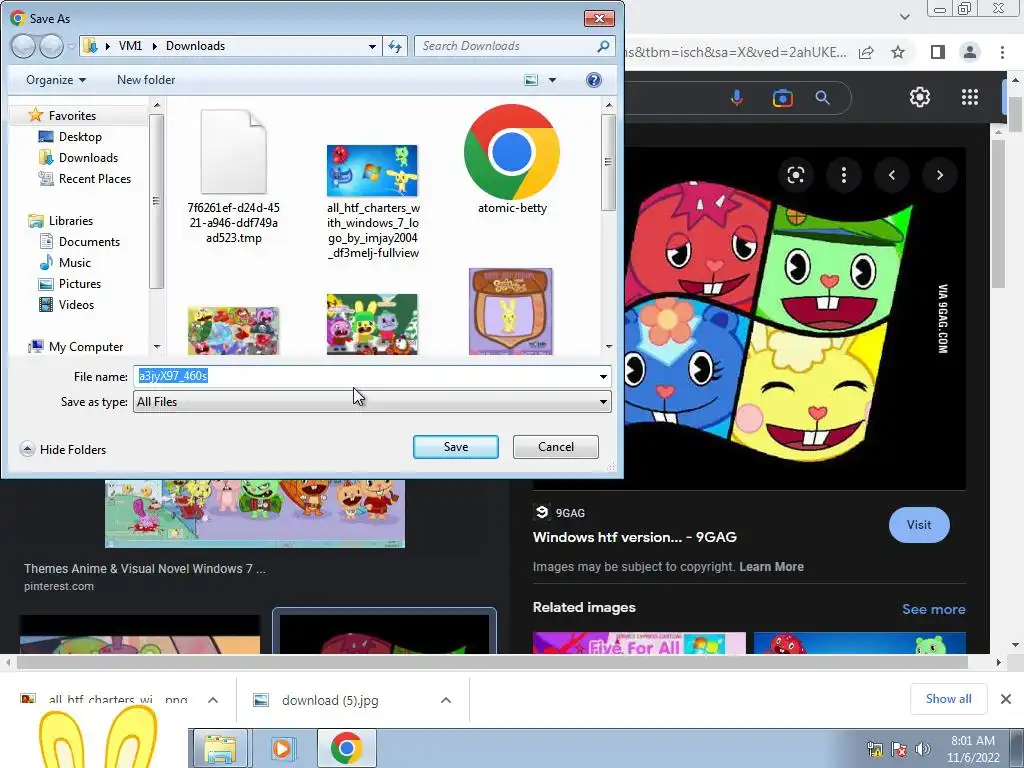Open the File name dropdown arrow

(x=603, y=376)
